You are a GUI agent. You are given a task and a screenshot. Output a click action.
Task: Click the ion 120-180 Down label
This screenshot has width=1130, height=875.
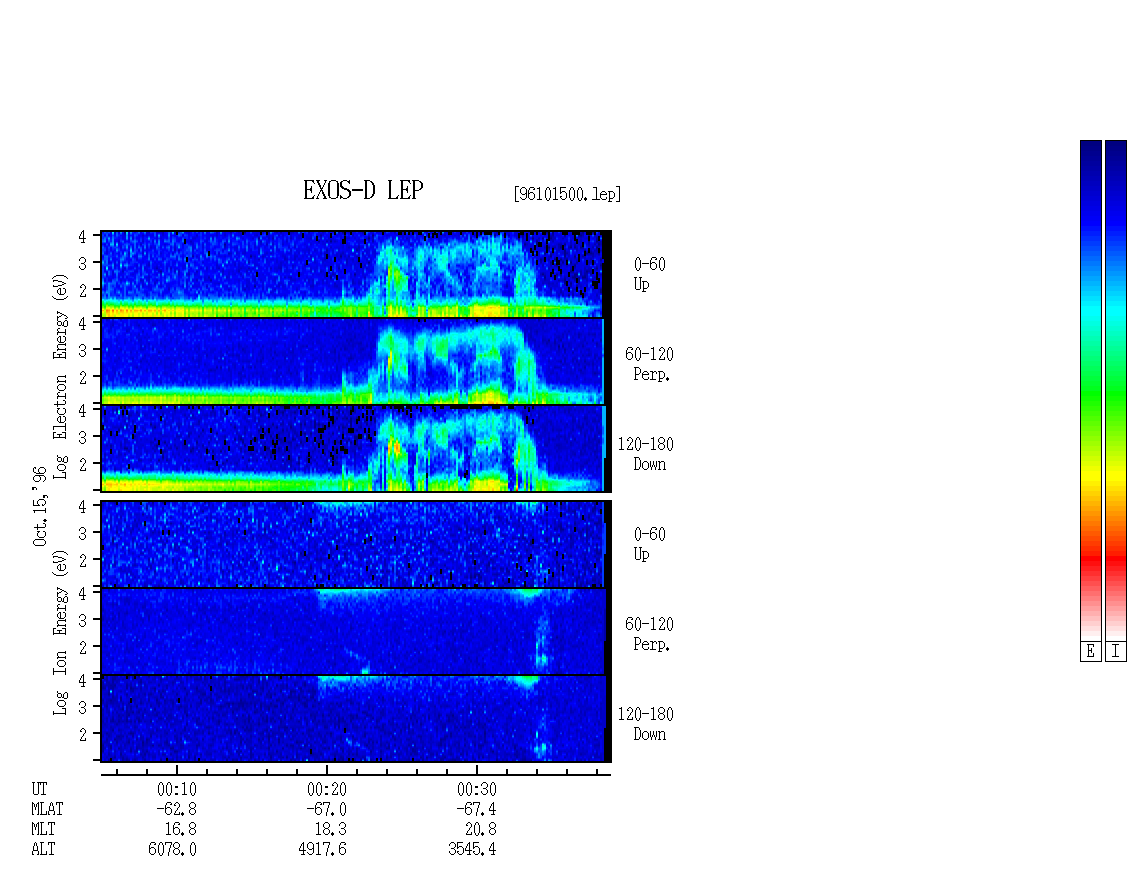[x=646, y=724]
